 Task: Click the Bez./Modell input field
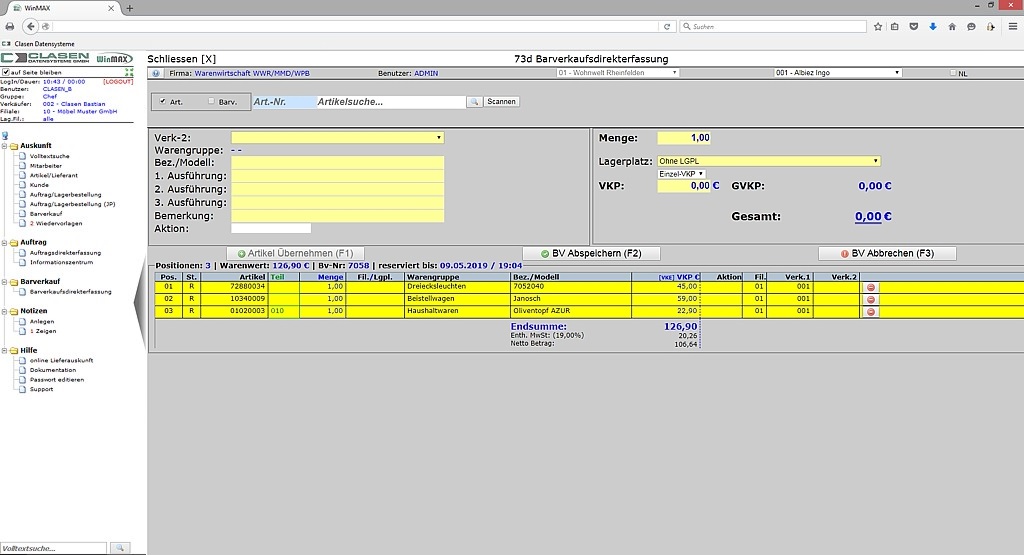[x=338, y=163]
